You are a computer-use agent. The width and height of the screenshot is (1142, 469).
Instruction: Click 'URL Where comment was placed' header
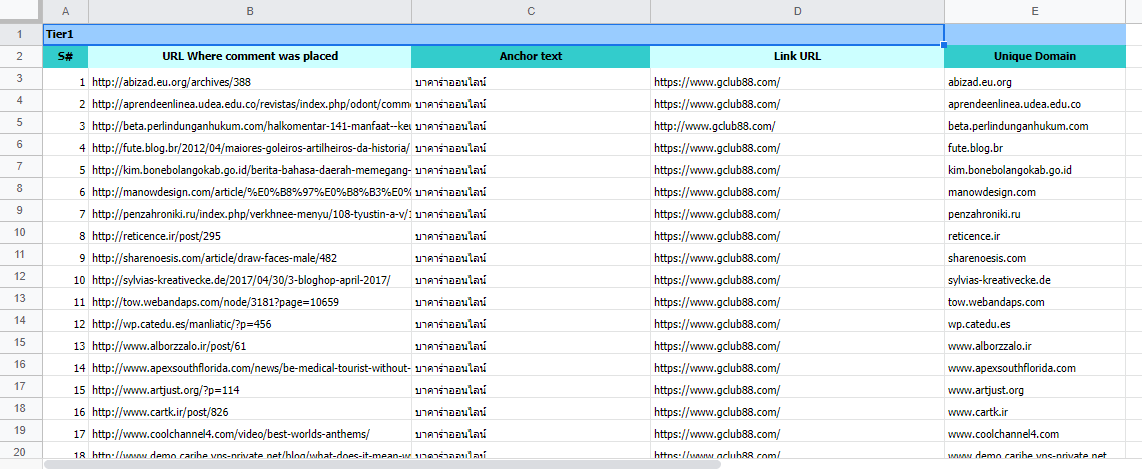click(249, 56)
